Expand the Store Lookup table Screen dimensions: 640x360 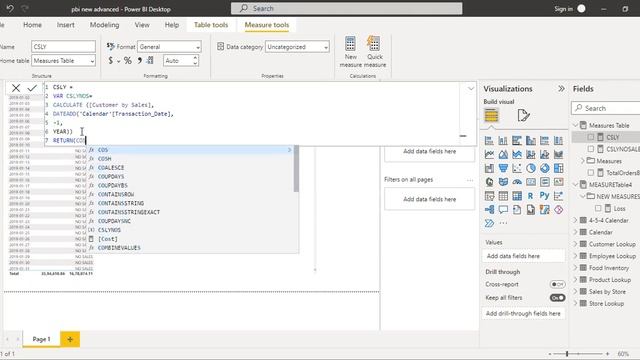576,303
